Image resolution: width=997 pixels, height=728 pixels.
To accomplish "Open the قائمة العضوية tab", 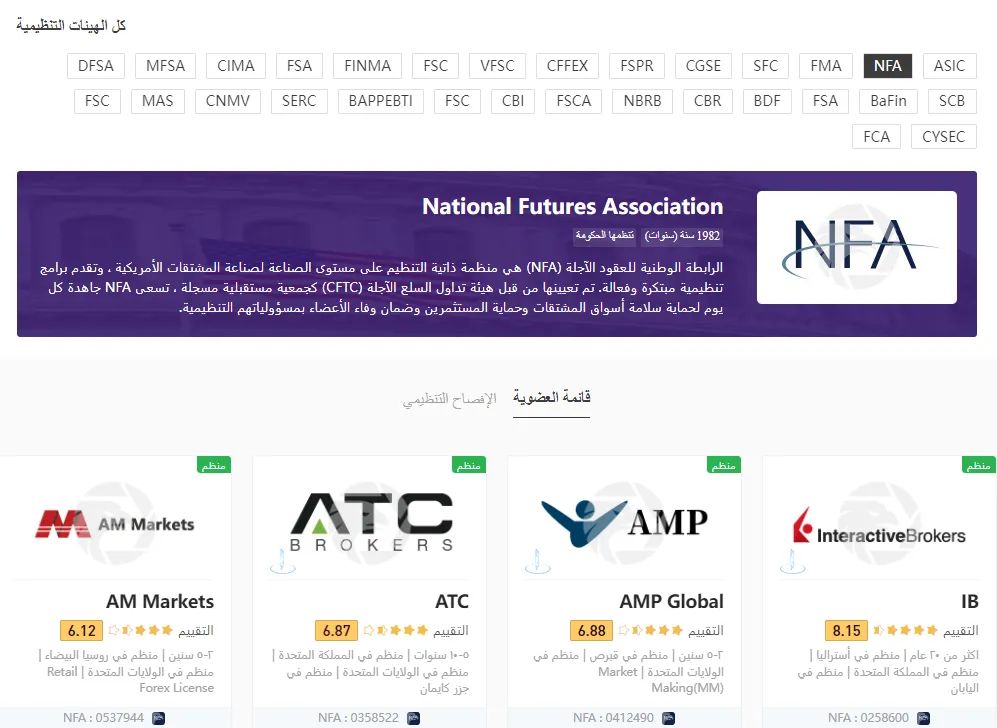I will [x=551, y=397].
